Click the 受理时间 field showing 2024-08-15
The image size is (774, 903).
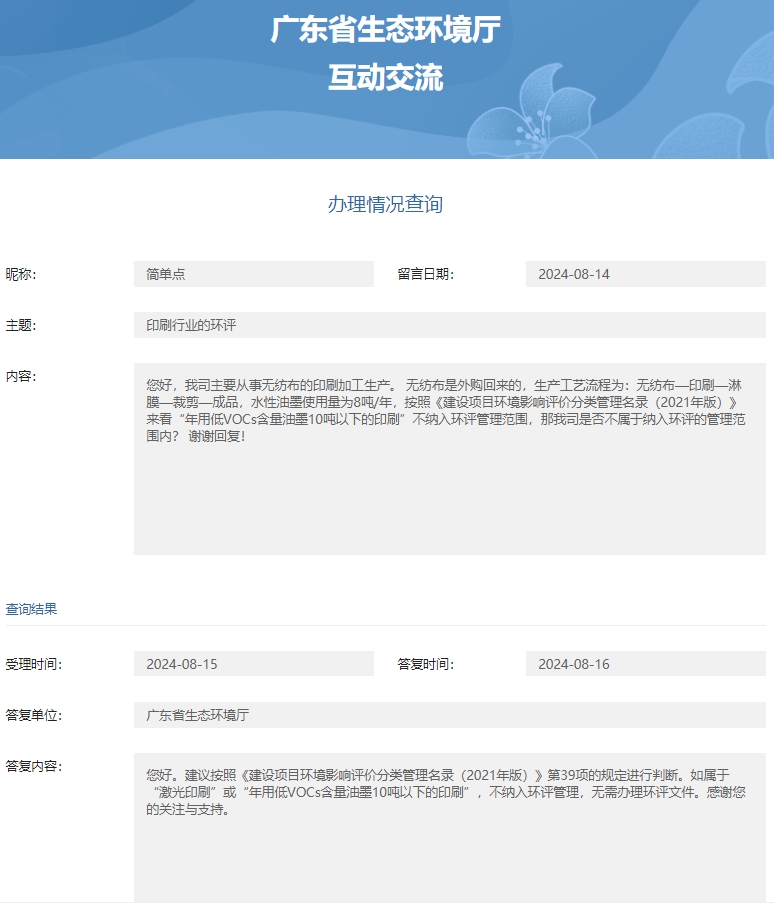pyautogui.click(x=253, y=664)
